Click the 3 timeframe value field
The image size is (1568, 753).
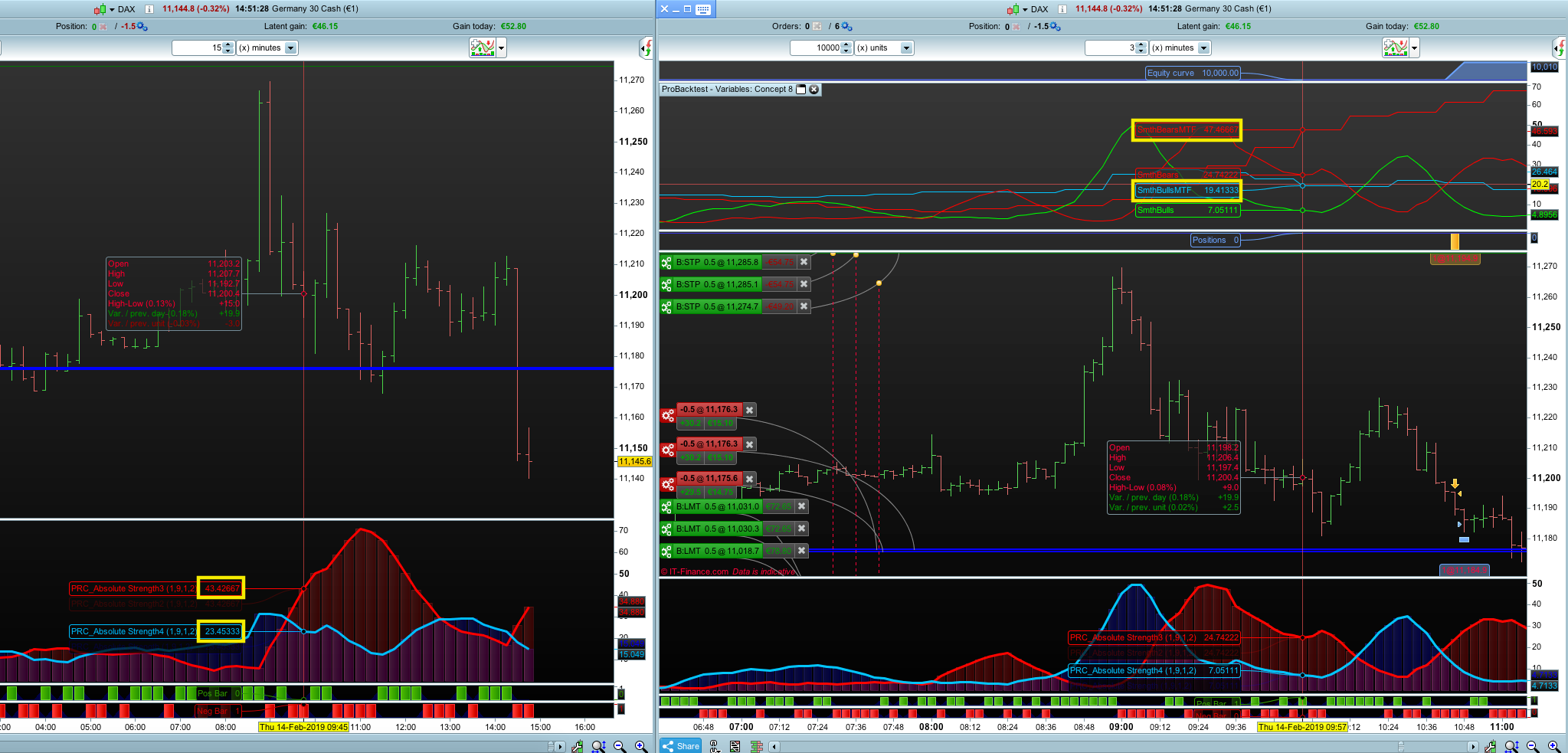(1111, 47)
